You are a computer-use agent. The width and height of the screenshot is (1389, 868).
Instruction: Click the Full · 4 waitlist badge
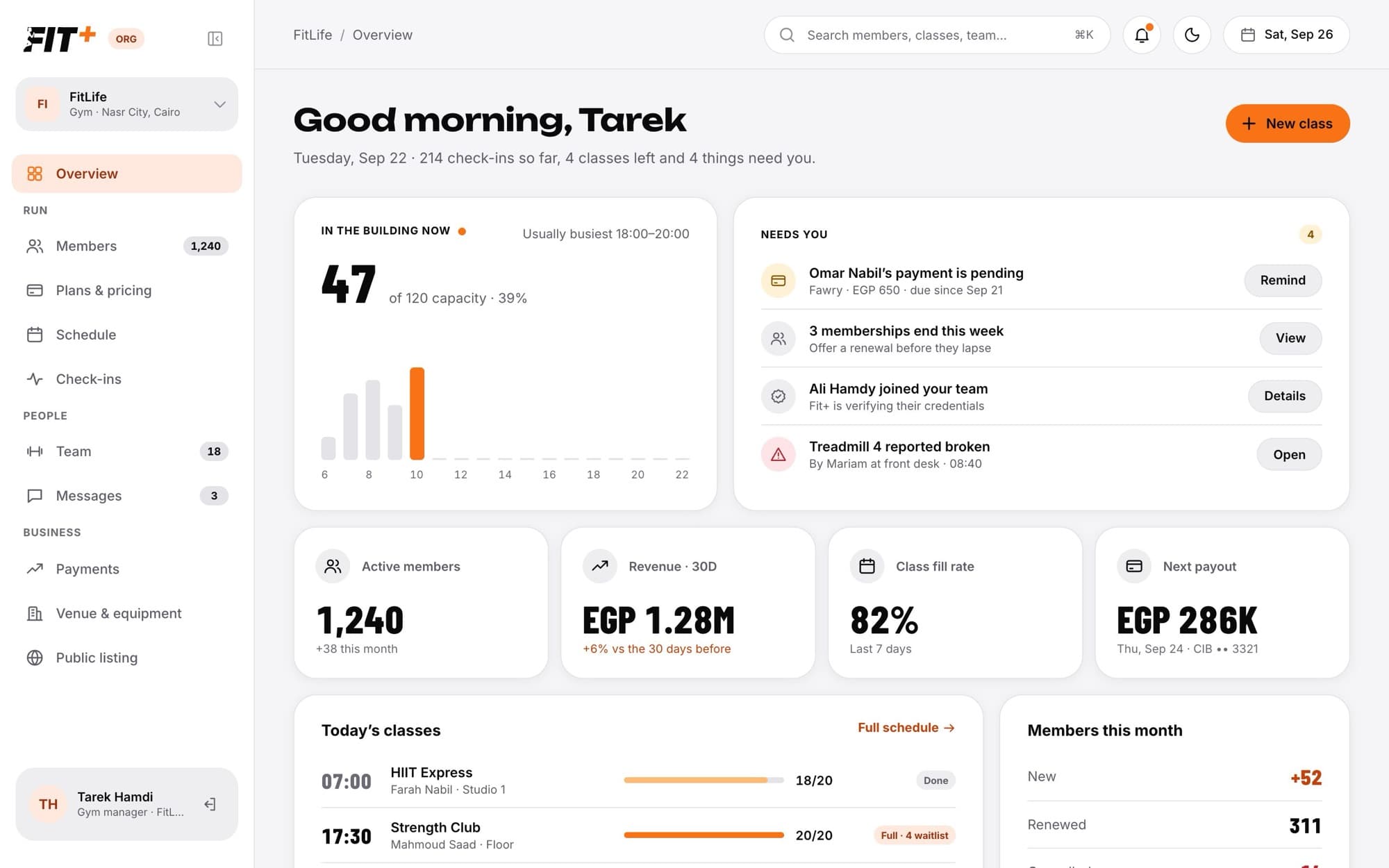(914, 835)
